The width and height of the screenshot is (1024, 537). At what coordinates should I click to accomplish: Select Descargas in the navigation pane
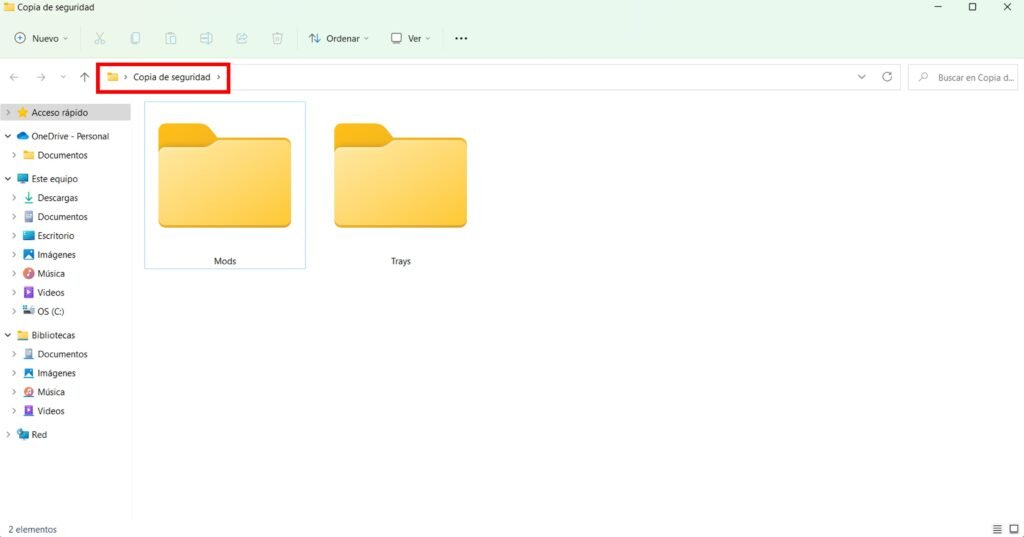[x=57, y=198]
